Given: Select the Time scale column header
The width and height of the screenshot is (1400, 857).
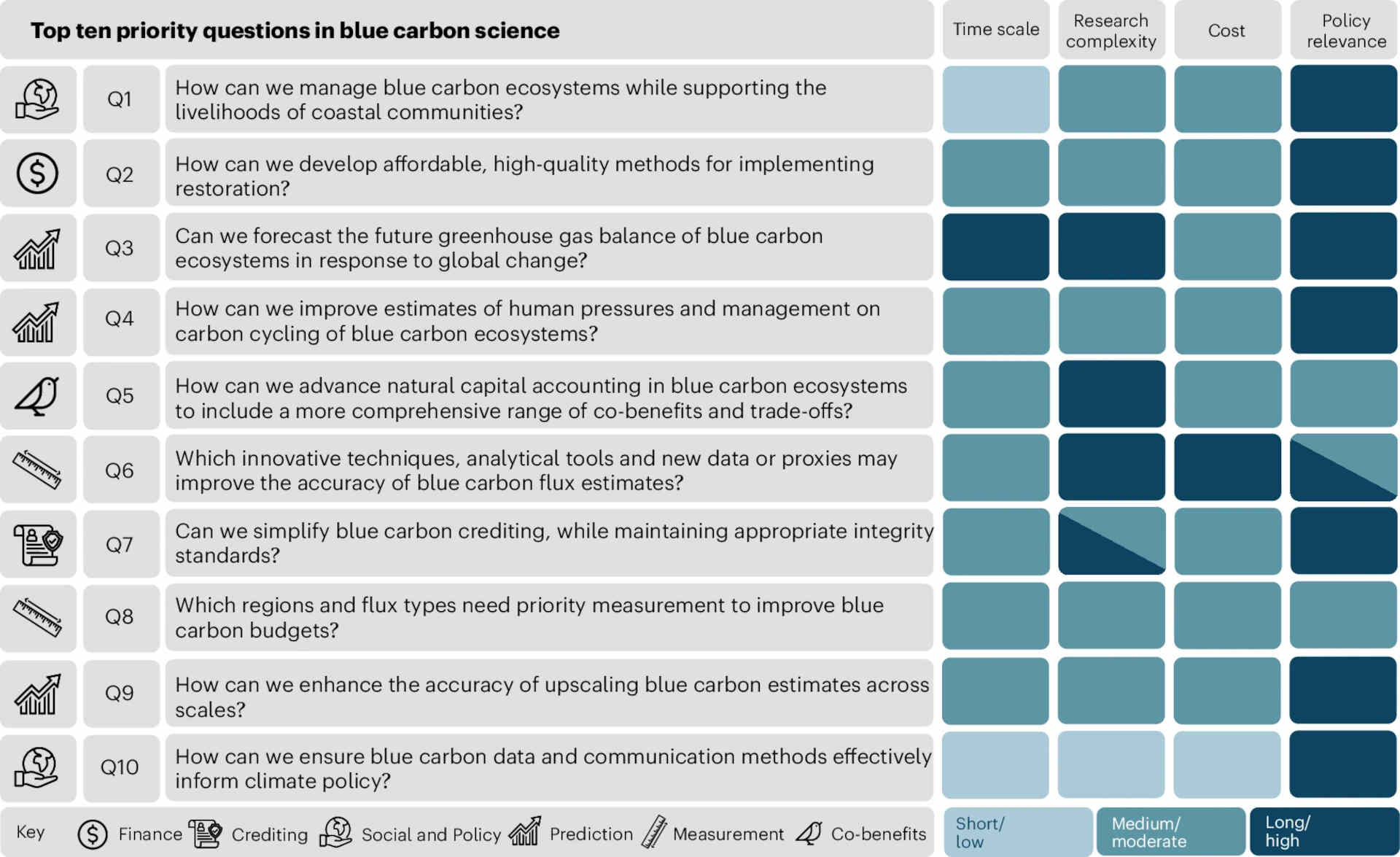Looking at the screenshot, I should pyautogui.click(x=996, y=30).
